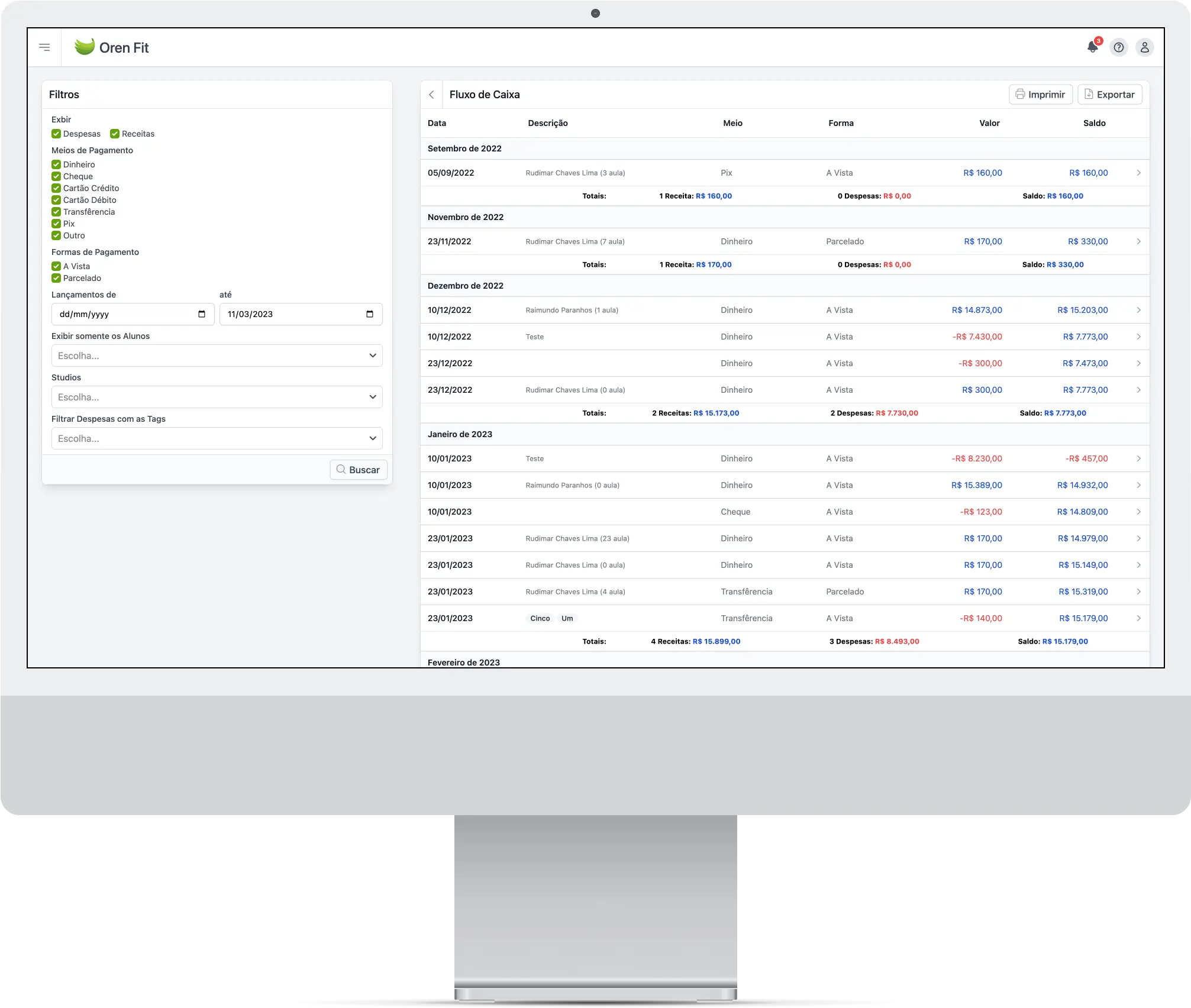1191x1008 pixels.
Task: Click the Um tag
Action: [x=567, y=618]
